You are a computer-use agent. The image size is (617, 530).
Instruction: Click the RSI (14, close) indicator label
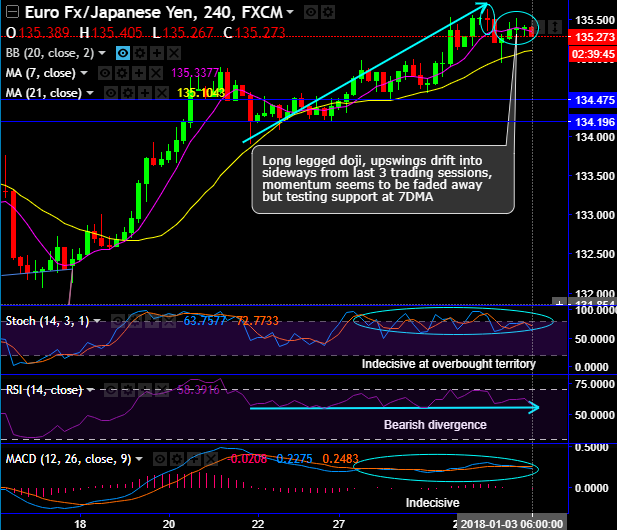[x=44, y=390]
